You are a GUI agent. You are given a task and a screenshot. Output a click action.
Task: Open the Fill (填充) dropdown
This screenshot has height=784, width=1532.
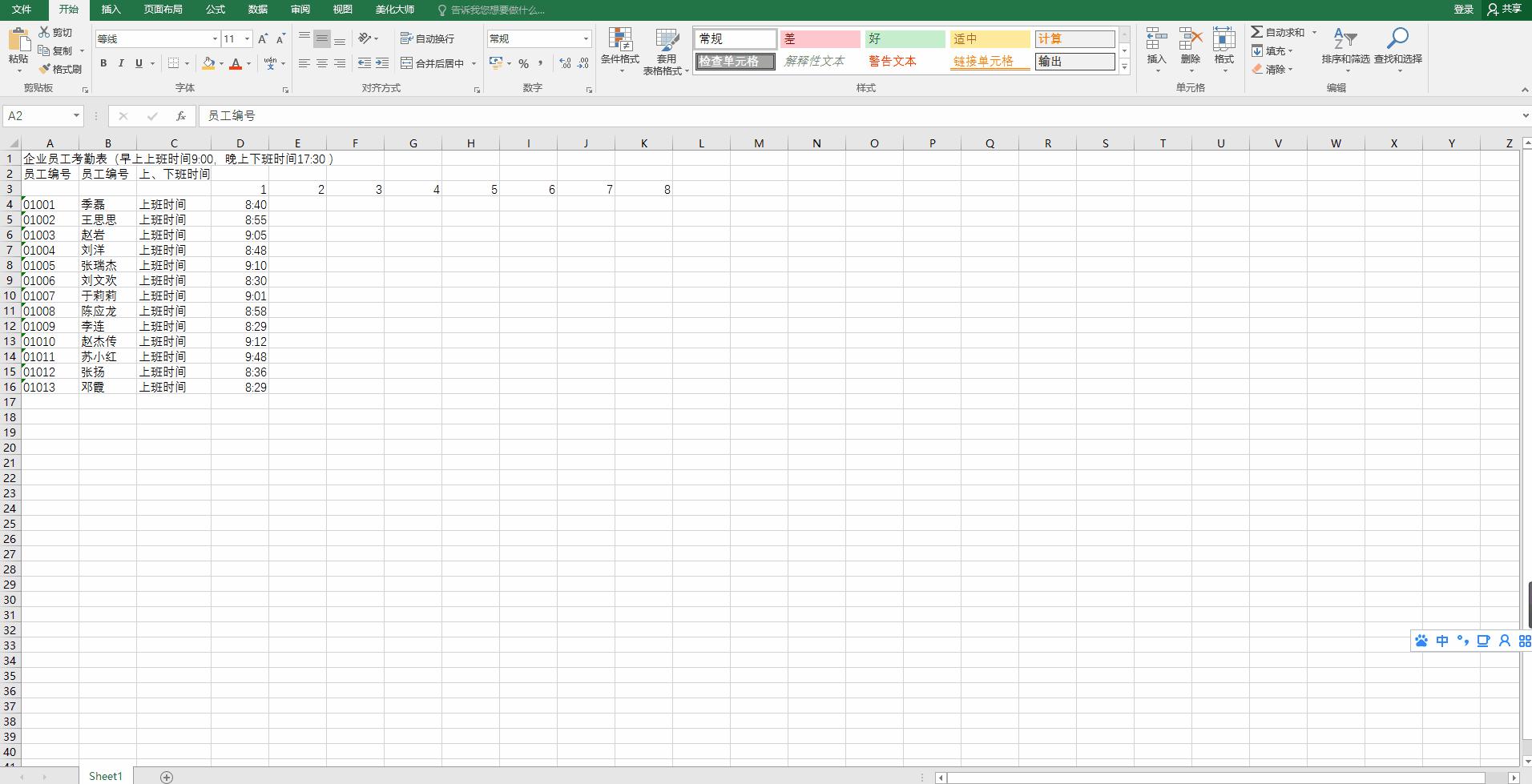(1272, 50)
